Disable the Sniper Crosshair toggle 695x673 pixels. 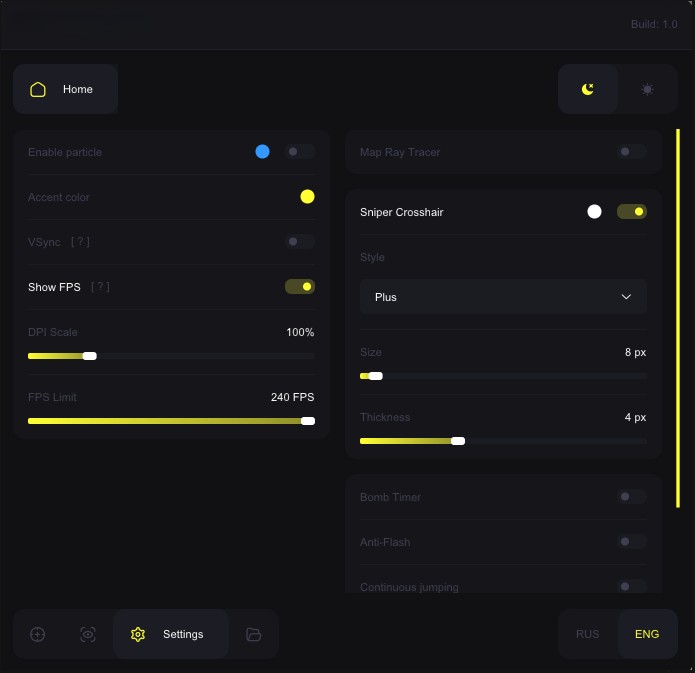click(632, 212)
